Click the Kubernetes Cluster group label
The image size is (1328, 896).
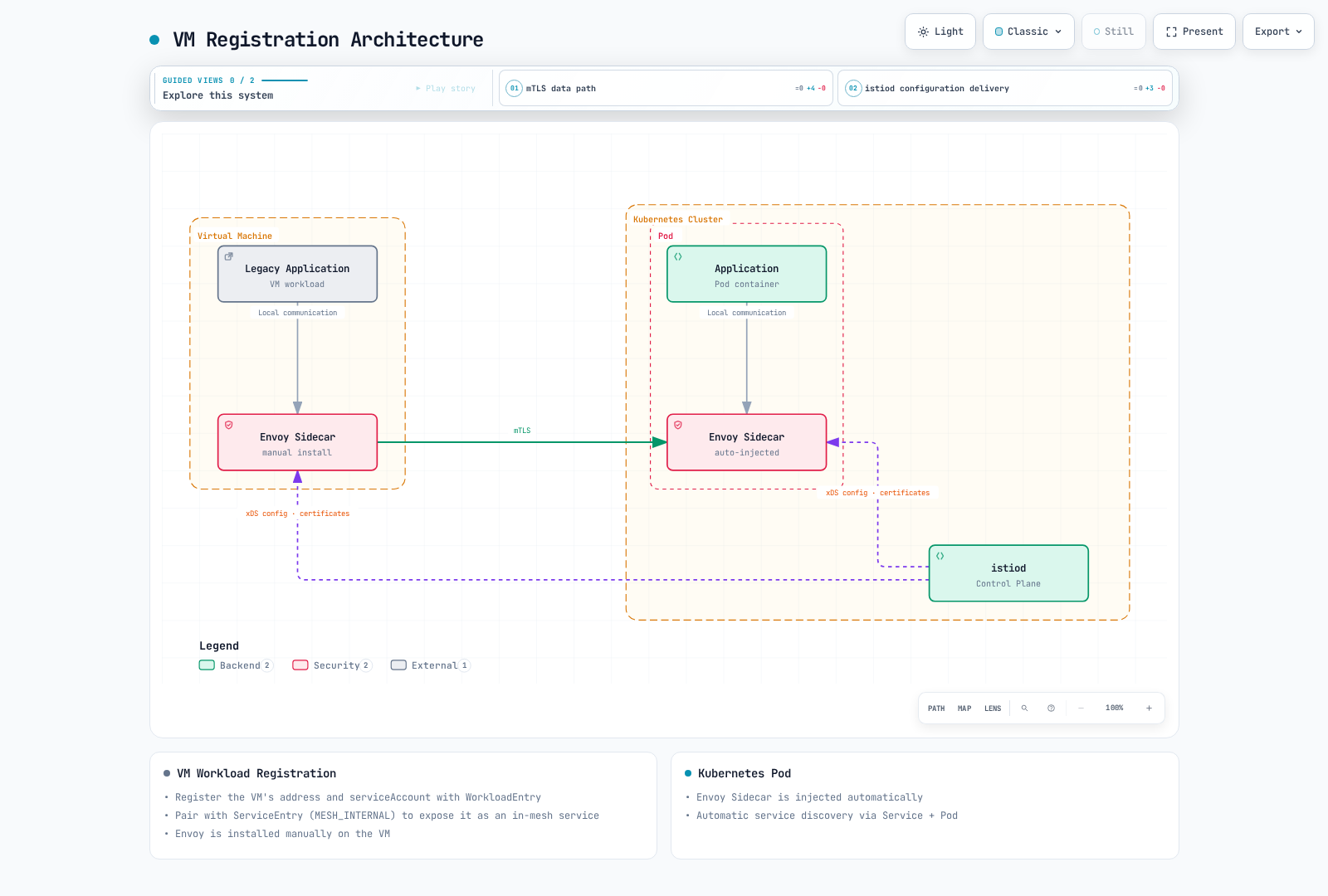click(678, 220)
